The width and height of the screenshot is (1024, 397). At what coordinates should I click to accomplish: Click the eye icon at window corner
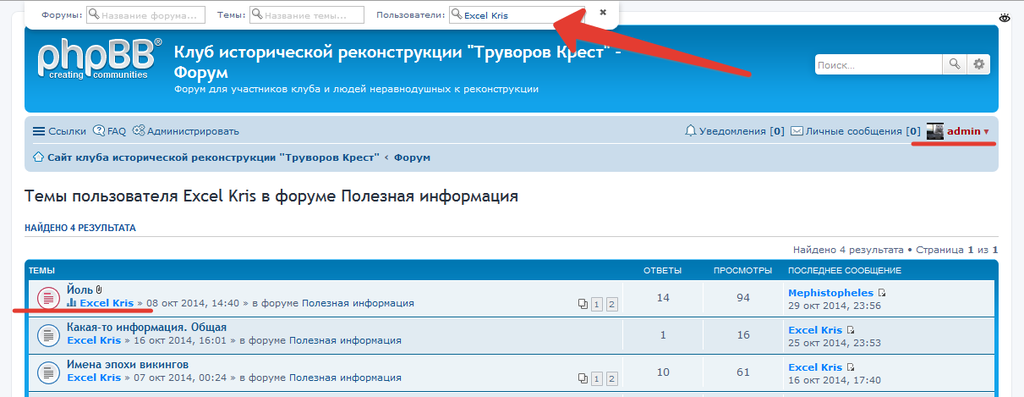[1005, 18]
